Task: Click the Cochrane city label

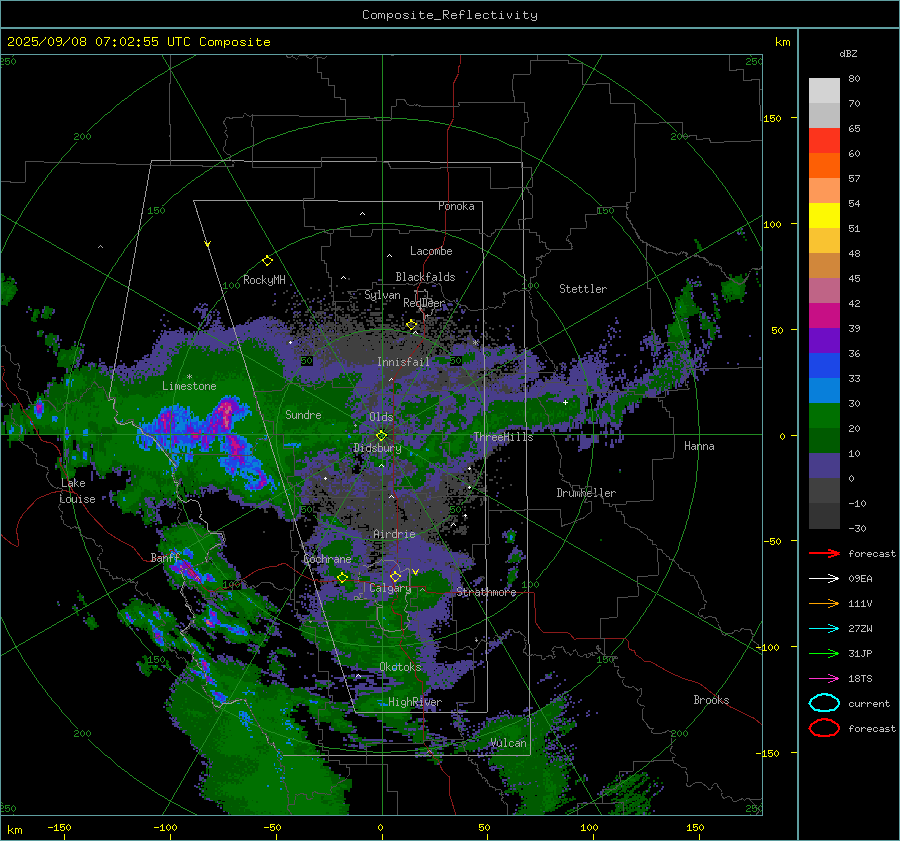Action: click(x=327, y=559)
